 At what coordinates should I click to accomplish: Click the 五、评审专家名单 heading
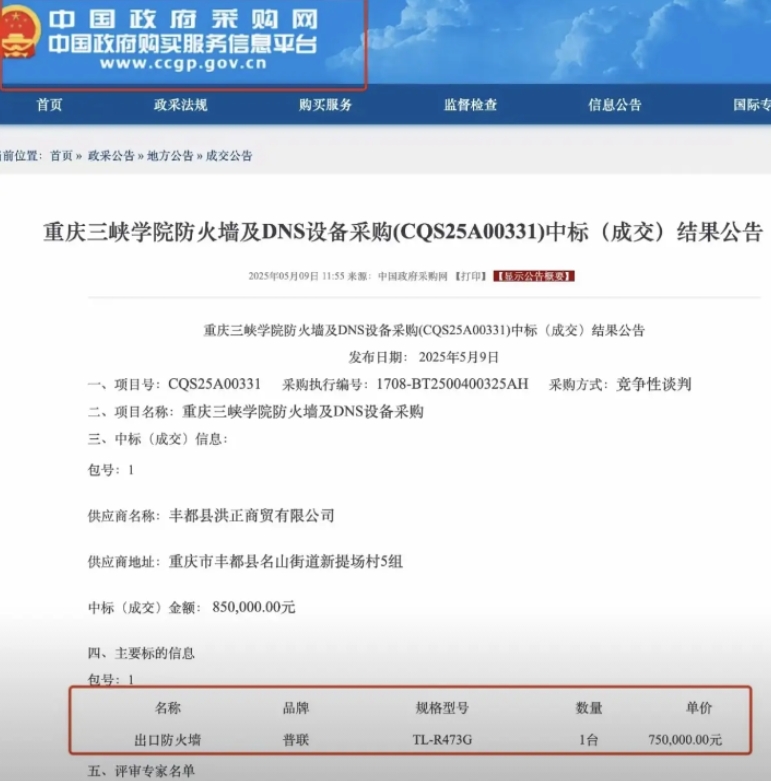click(141, 771)
